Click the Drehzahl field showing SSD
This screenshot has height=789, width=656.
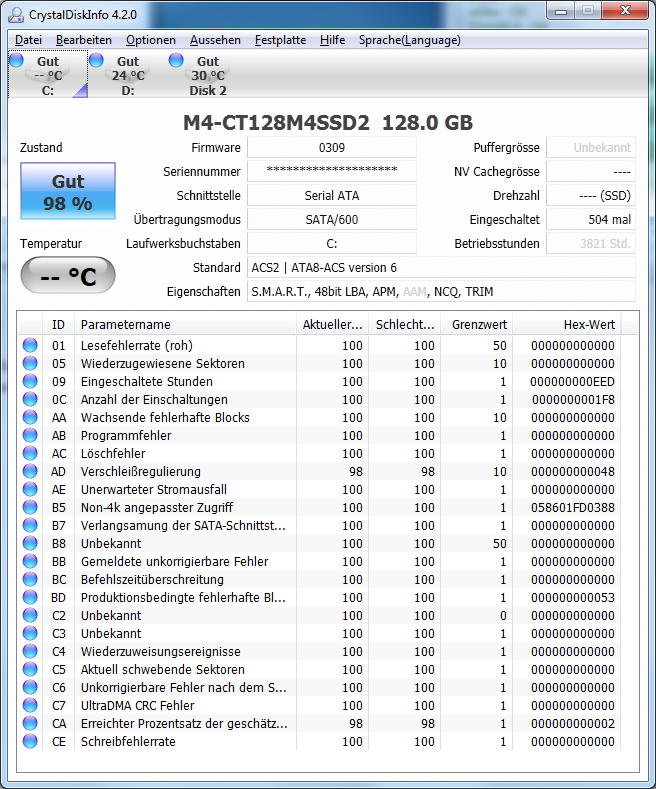(591, 195)
